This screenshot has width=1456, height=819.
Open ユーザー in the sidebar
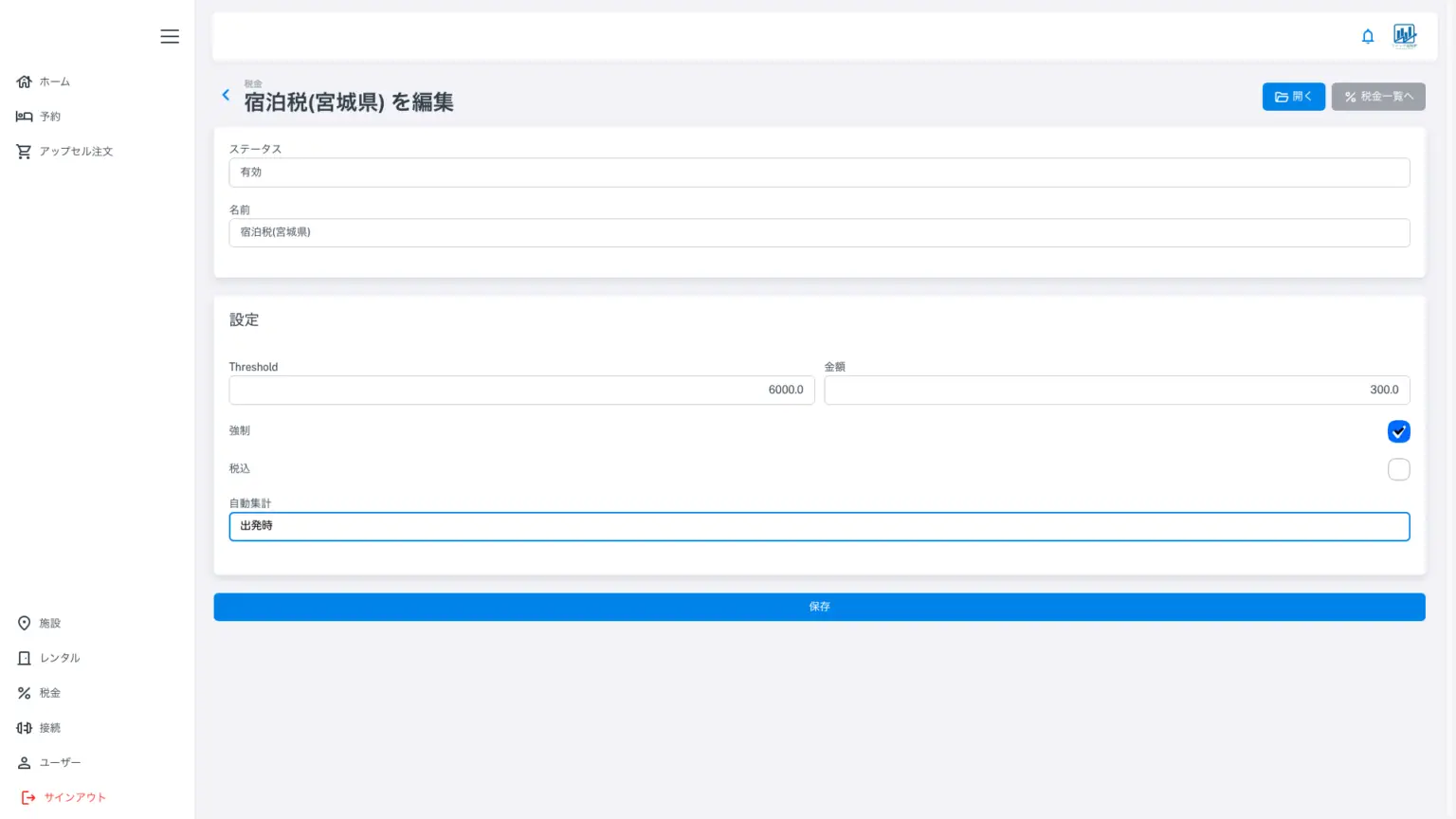point(60,762)
